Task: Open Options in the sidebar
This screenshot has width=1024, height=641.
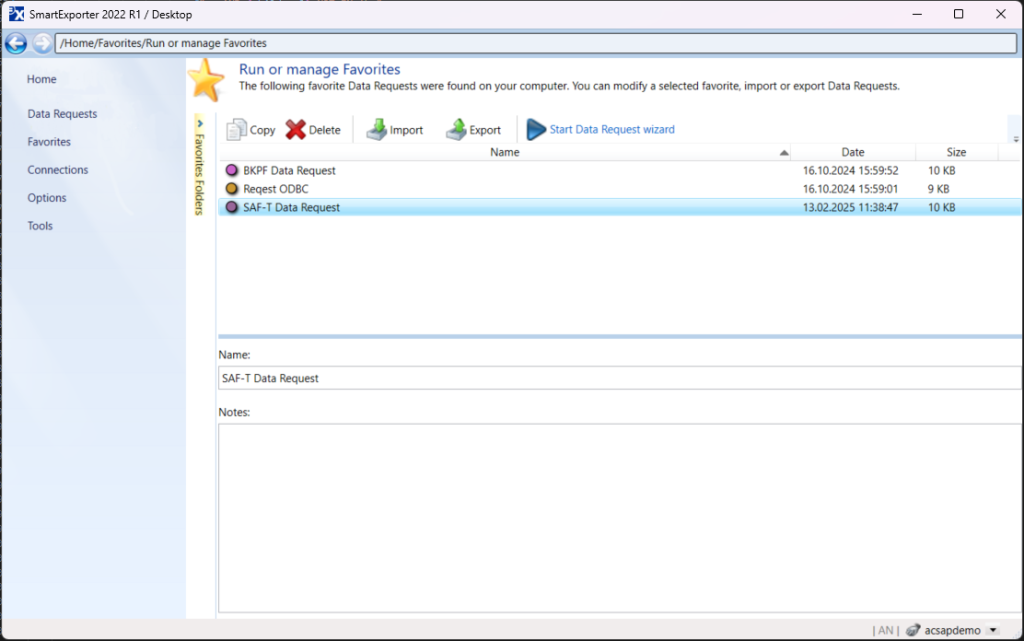Action: (x=46, y=198)
